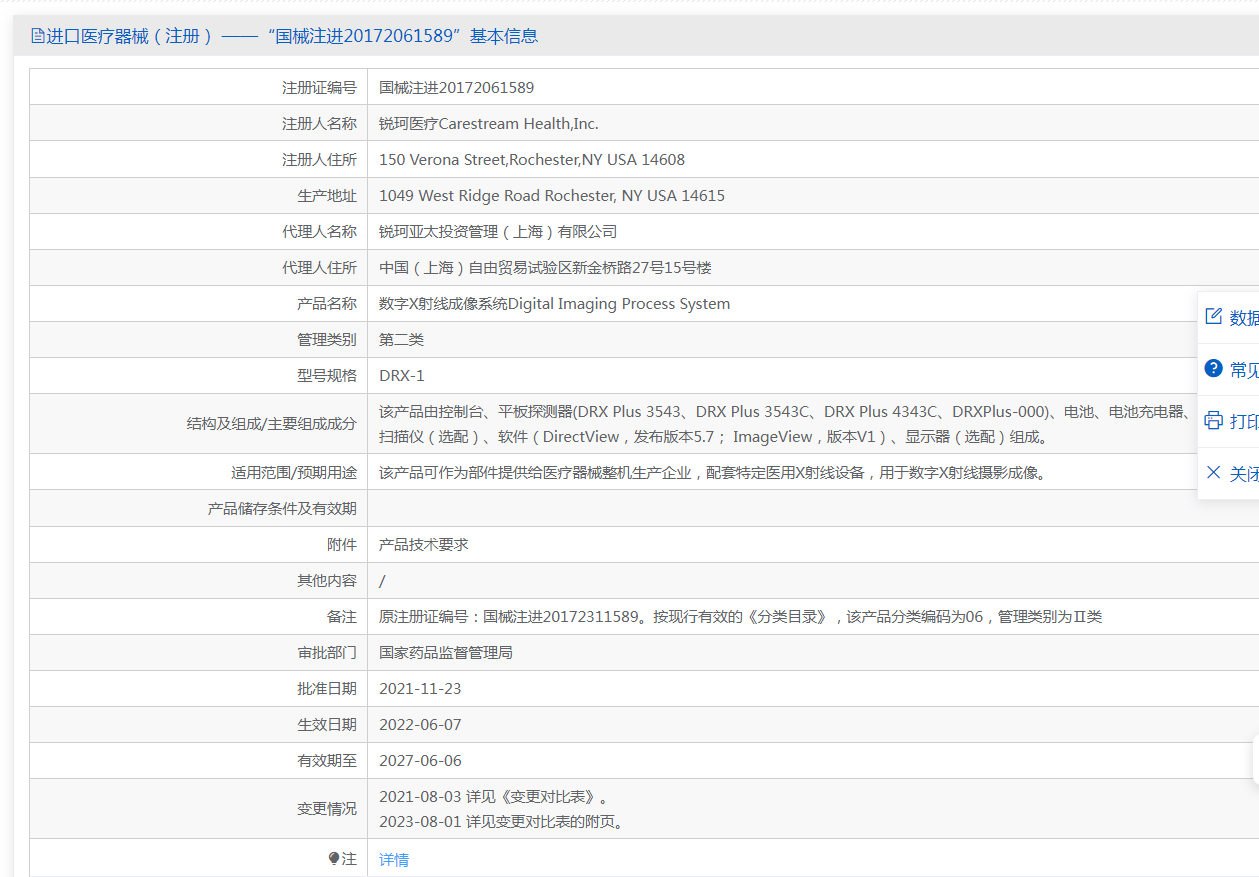Select product name 数字X射线成像系统Digital Imaging Process System

pyautogui.click(x=555, y=304)
